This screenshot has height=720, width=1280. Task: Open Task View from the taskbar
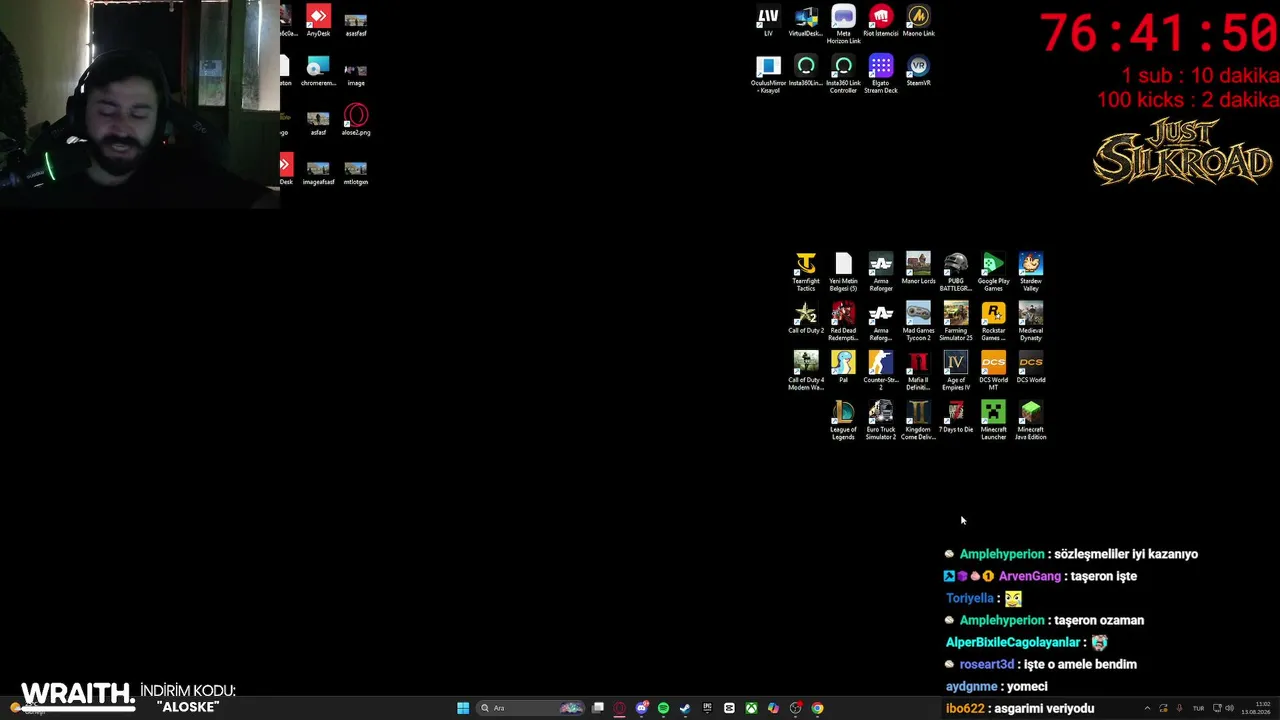598,708
